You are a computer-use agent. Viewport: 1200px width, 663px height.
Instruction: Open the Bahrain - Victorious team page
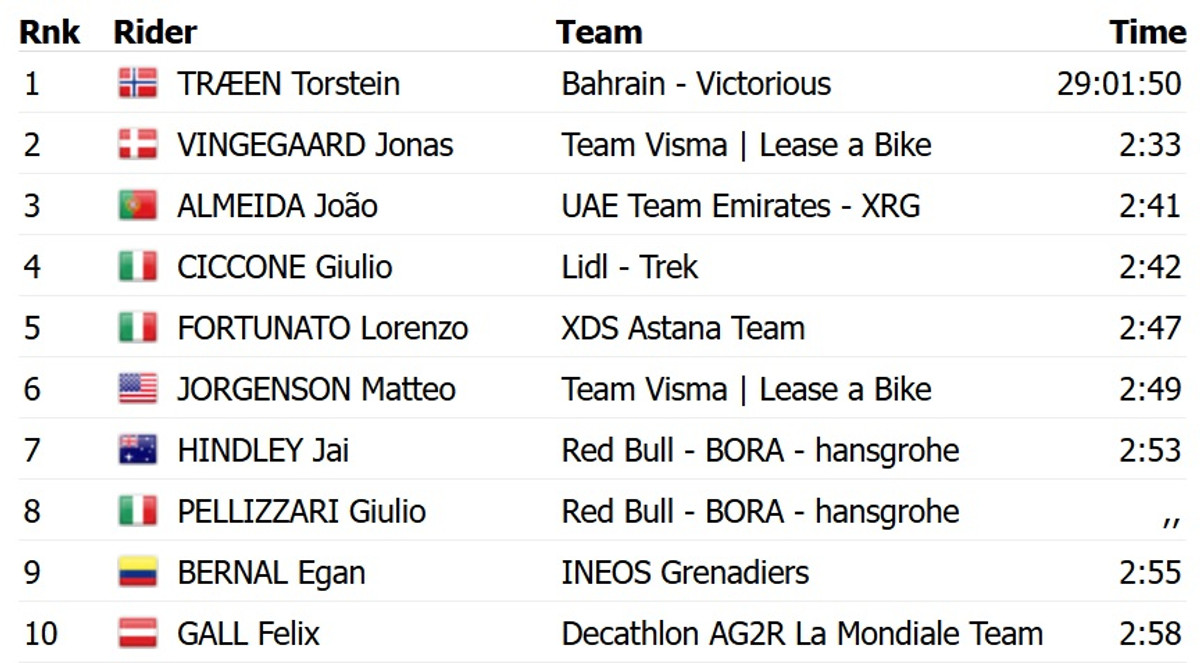click(696, 84)
